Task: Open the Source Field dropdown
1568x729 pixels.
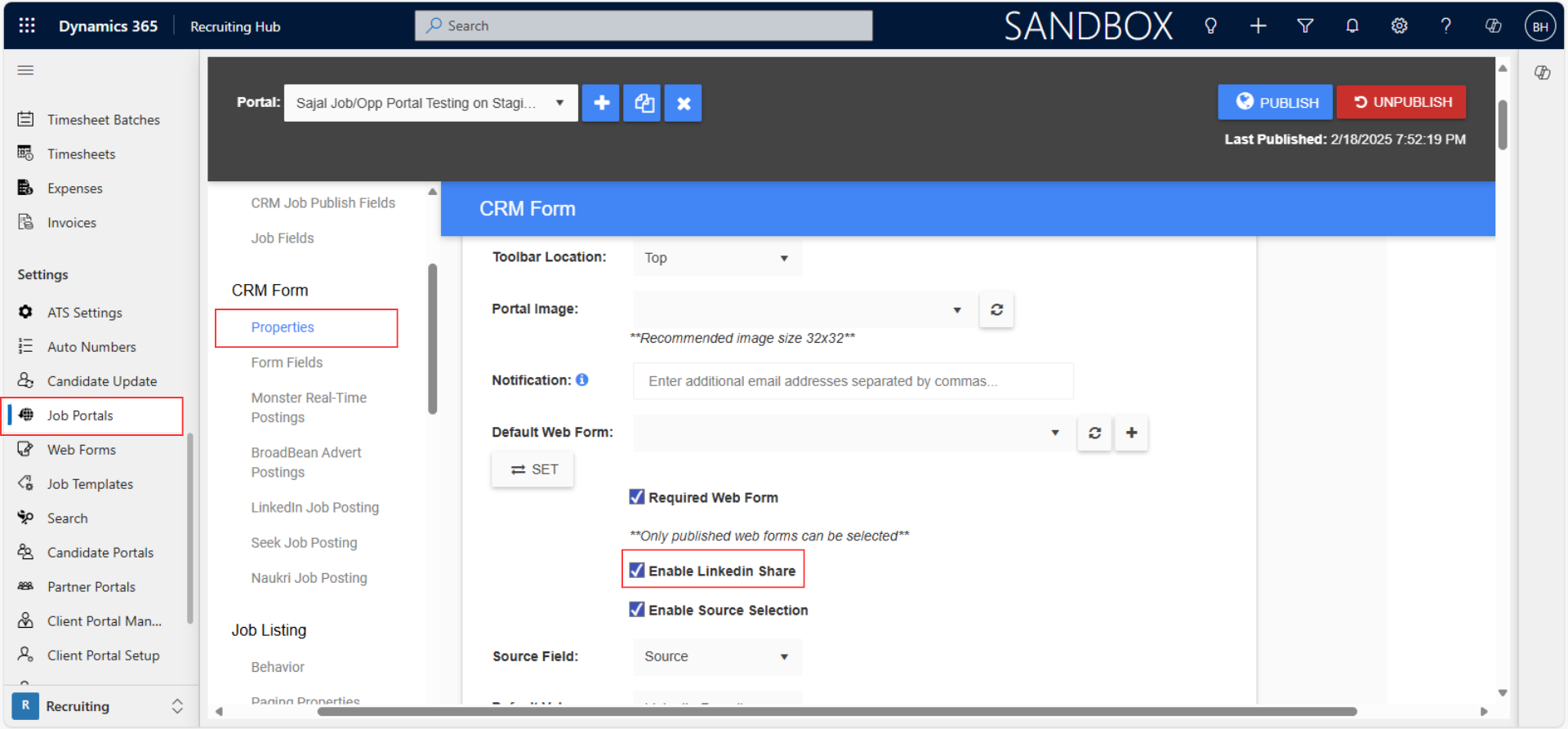Action: tap(717, 656)
